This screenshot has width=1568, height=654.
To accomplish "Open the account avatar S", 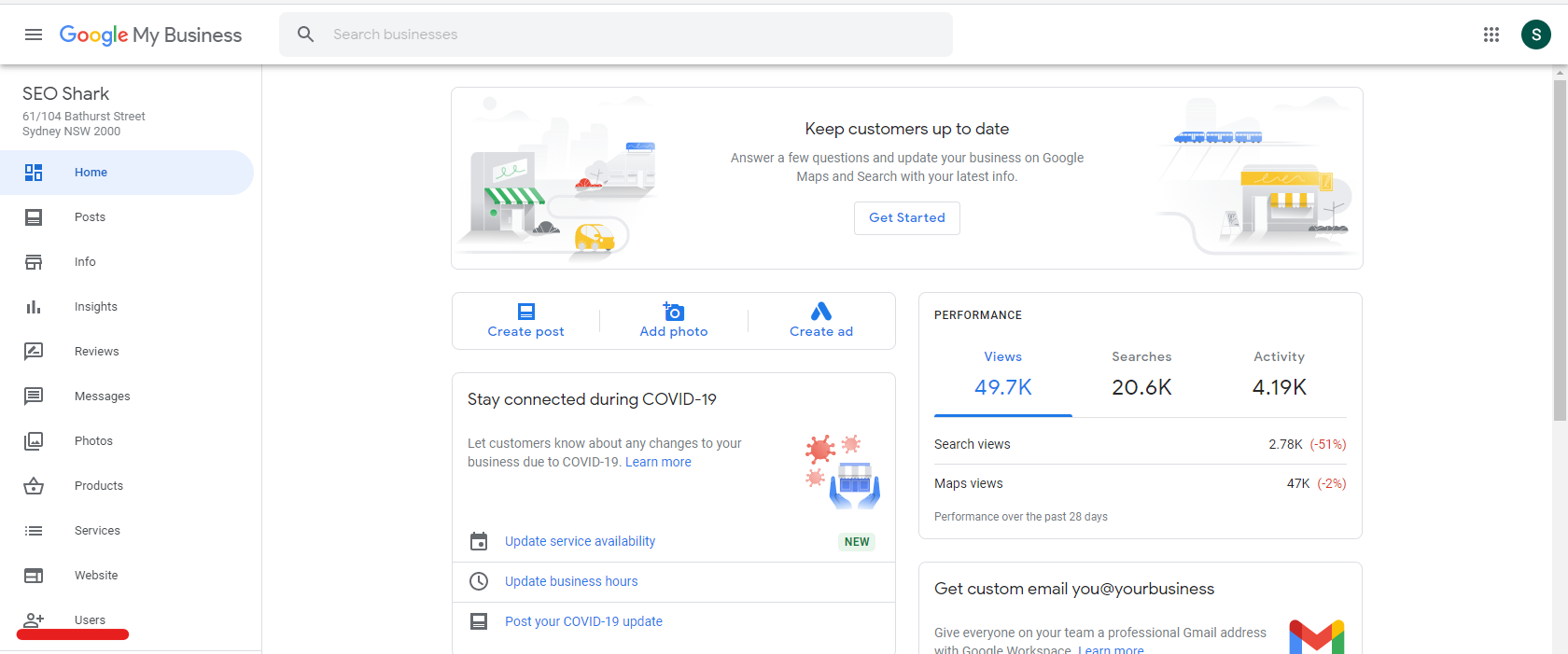I will pyautogui.click(x=1536, y=35).
